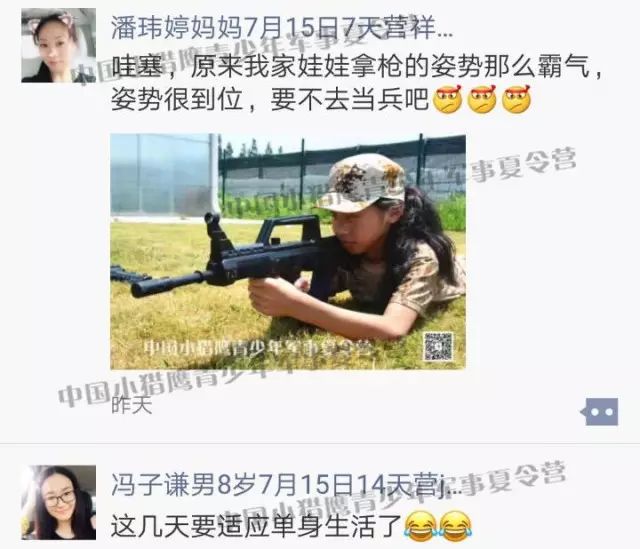Click the 事夏令营 watermark right of photo
The image size is (640, 549).
[523, 163]
